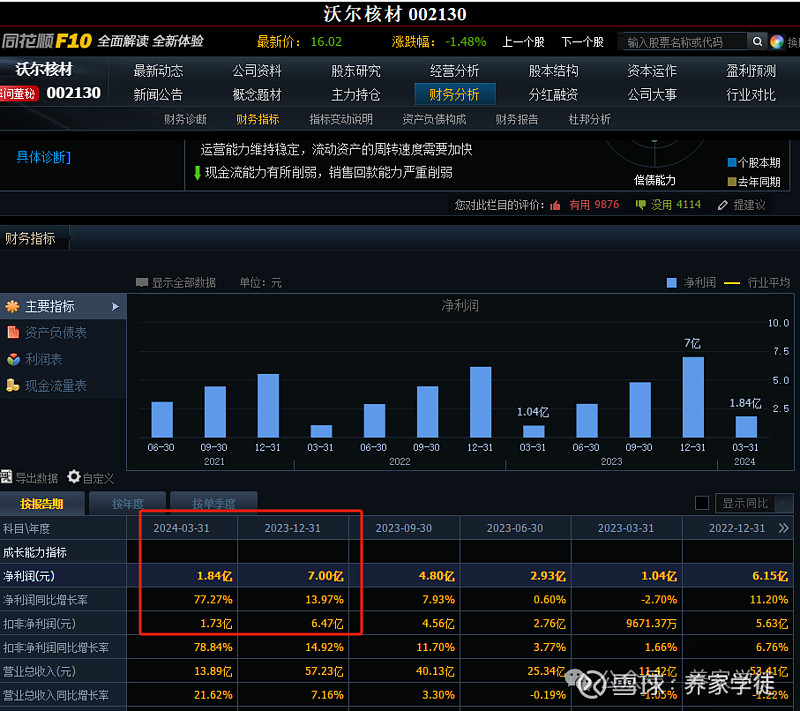800x711 pixels.
Task: Toggle the 行业平均 legend line
Action: click(757, 283)
